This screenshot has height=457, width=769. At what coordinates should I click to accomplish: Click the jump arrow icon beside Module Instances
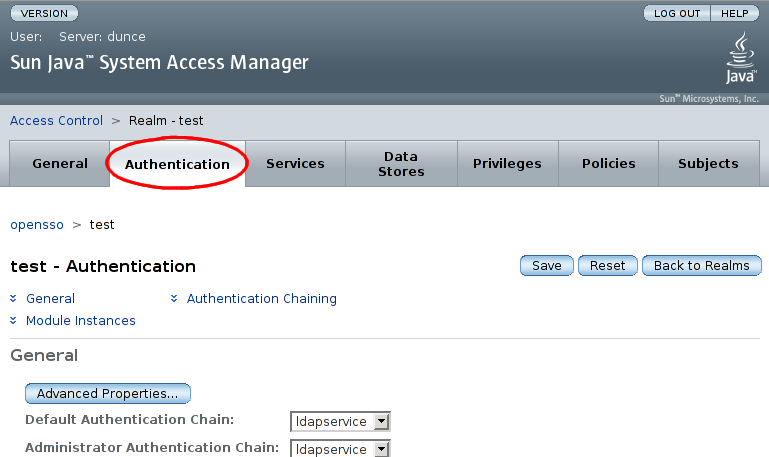pos(13,320)
